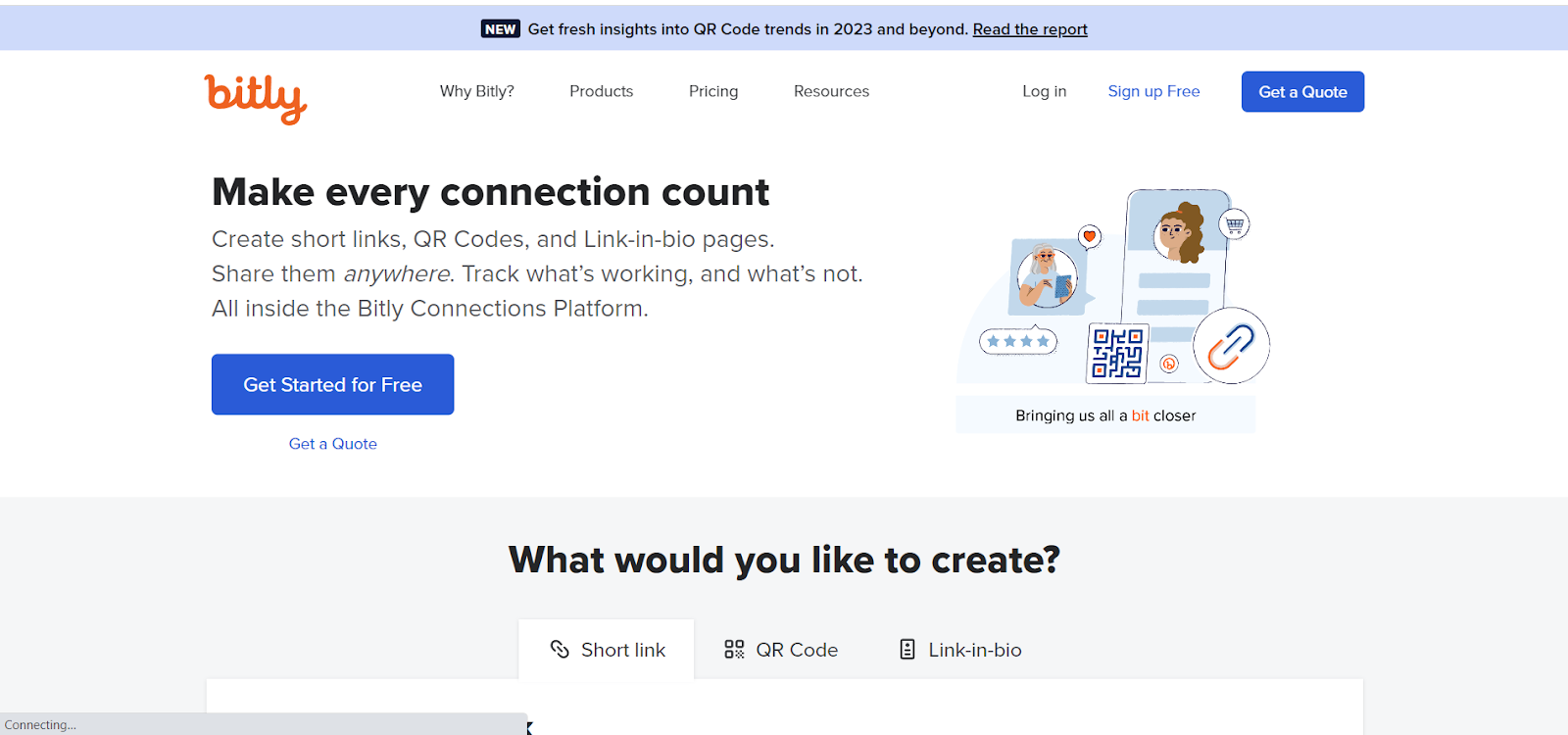1568x735 pixels.
Task: Go to the Pricing page
Action: 713,91
